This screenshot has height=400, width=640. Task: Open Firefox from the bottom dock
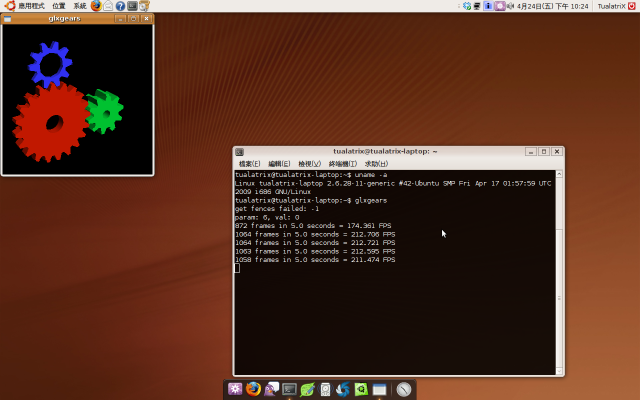(253, 389)
